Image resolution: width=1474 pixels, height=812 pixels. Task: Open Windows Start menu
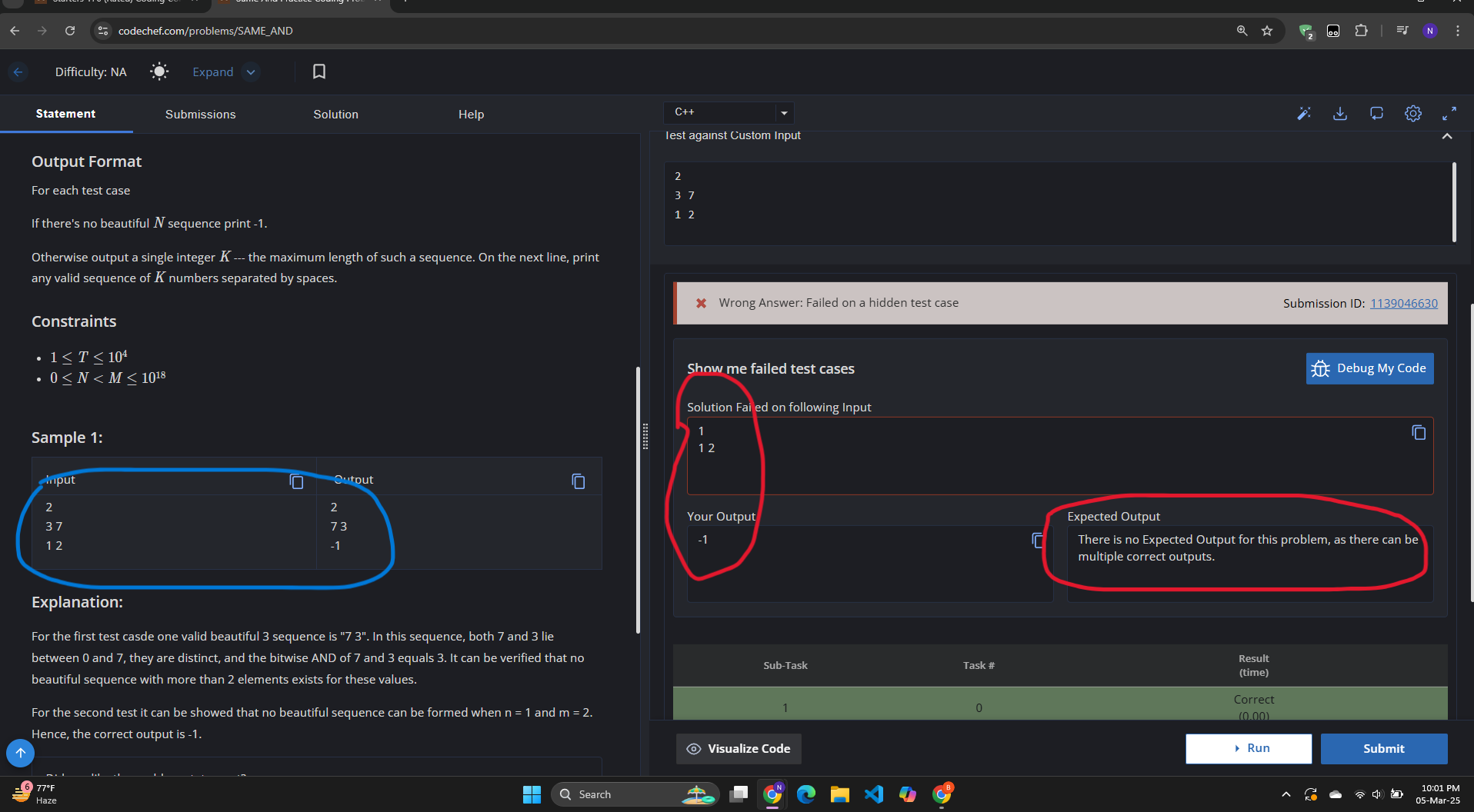[x=532, y=794]
